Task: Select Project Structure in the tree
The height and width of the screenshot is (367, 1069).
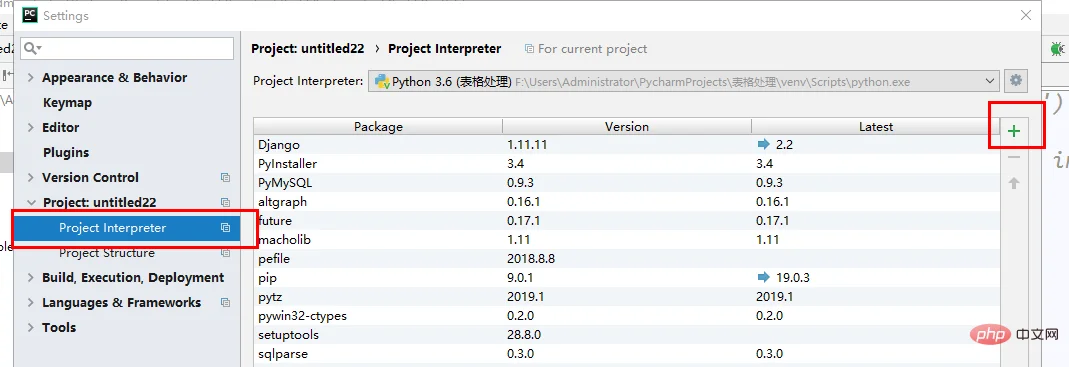Action: 106,253
